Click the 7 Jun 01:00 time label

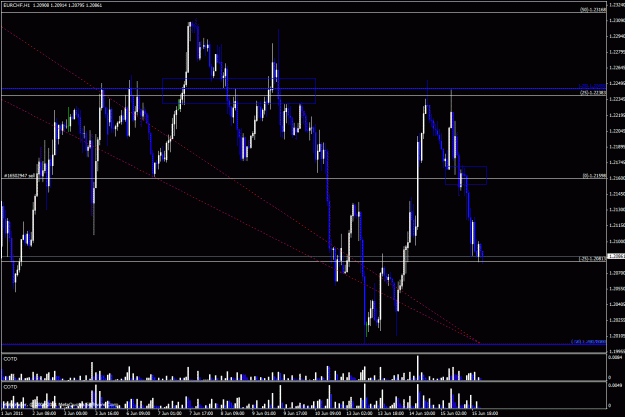(x=170, y=413)
